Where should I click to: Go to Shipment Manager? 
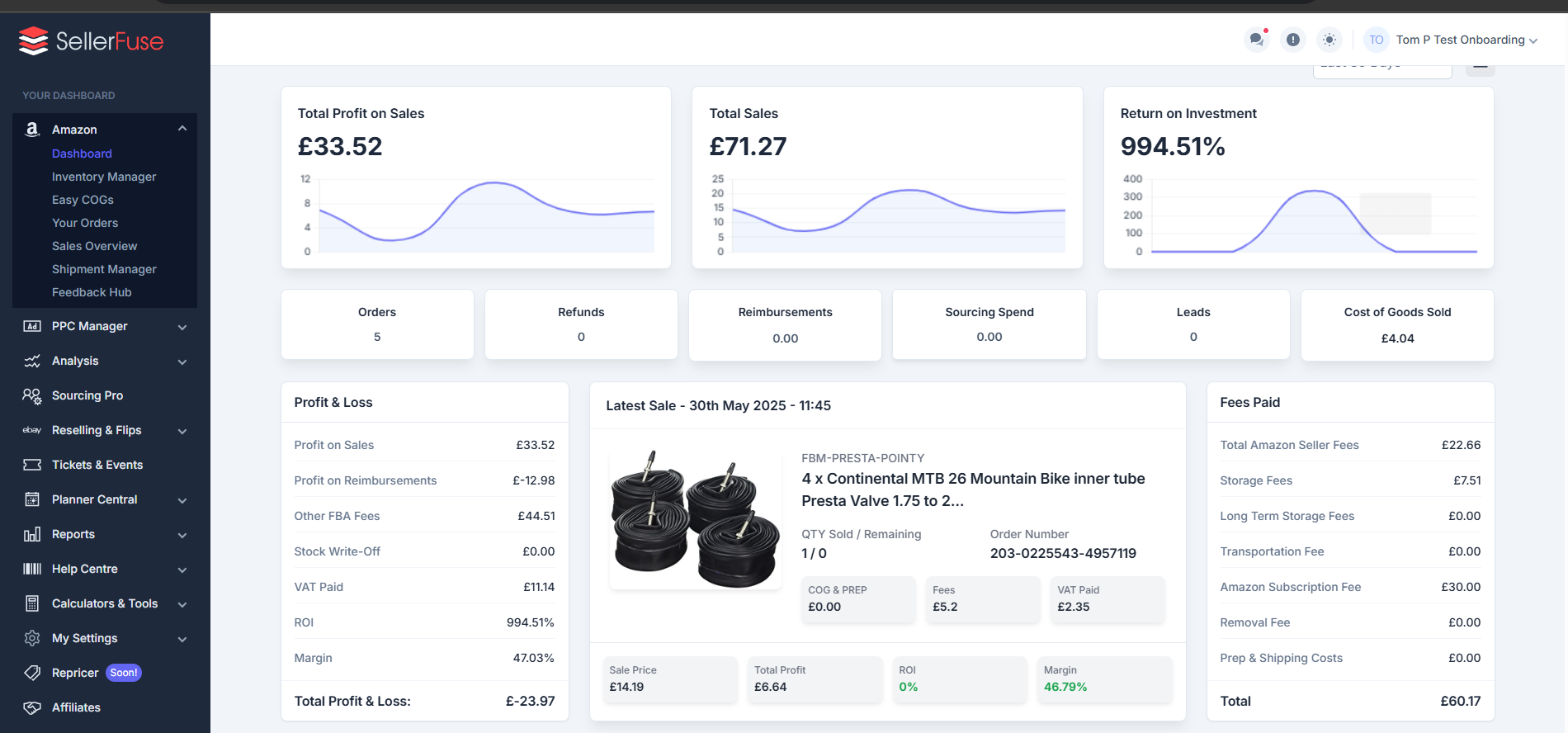point(104,269)
